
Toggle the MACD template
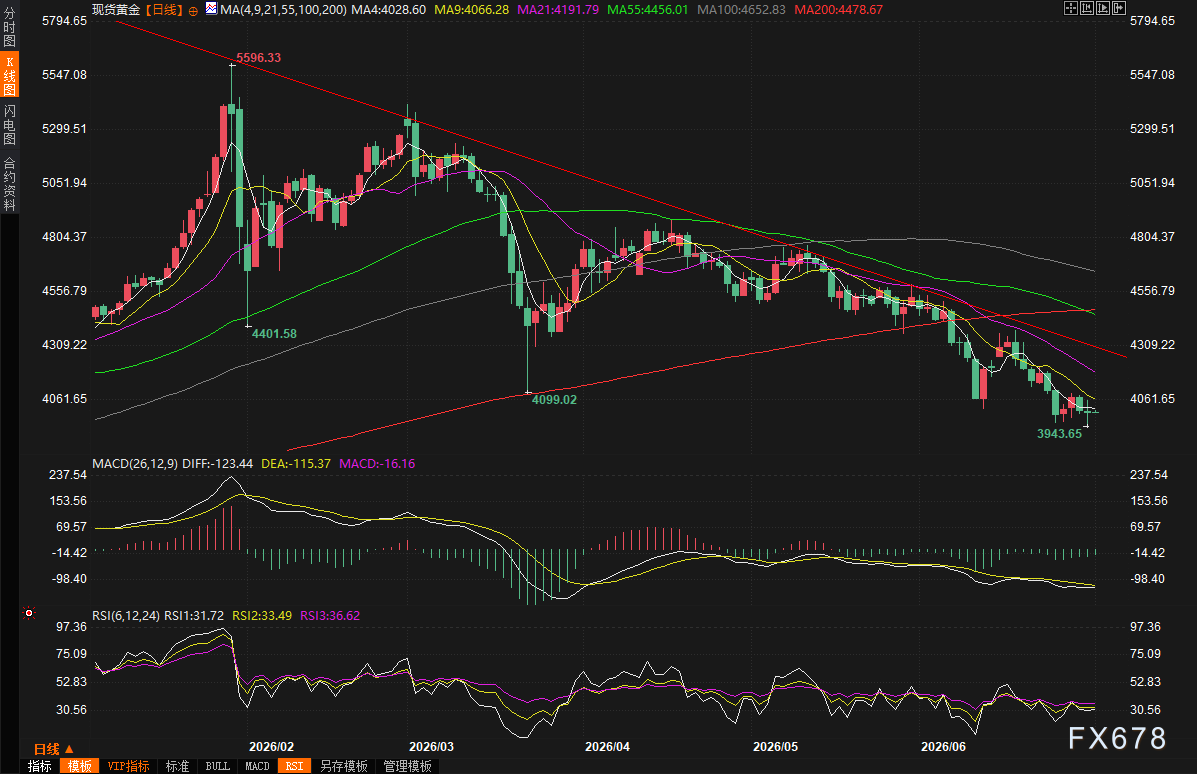coord(257,766)
